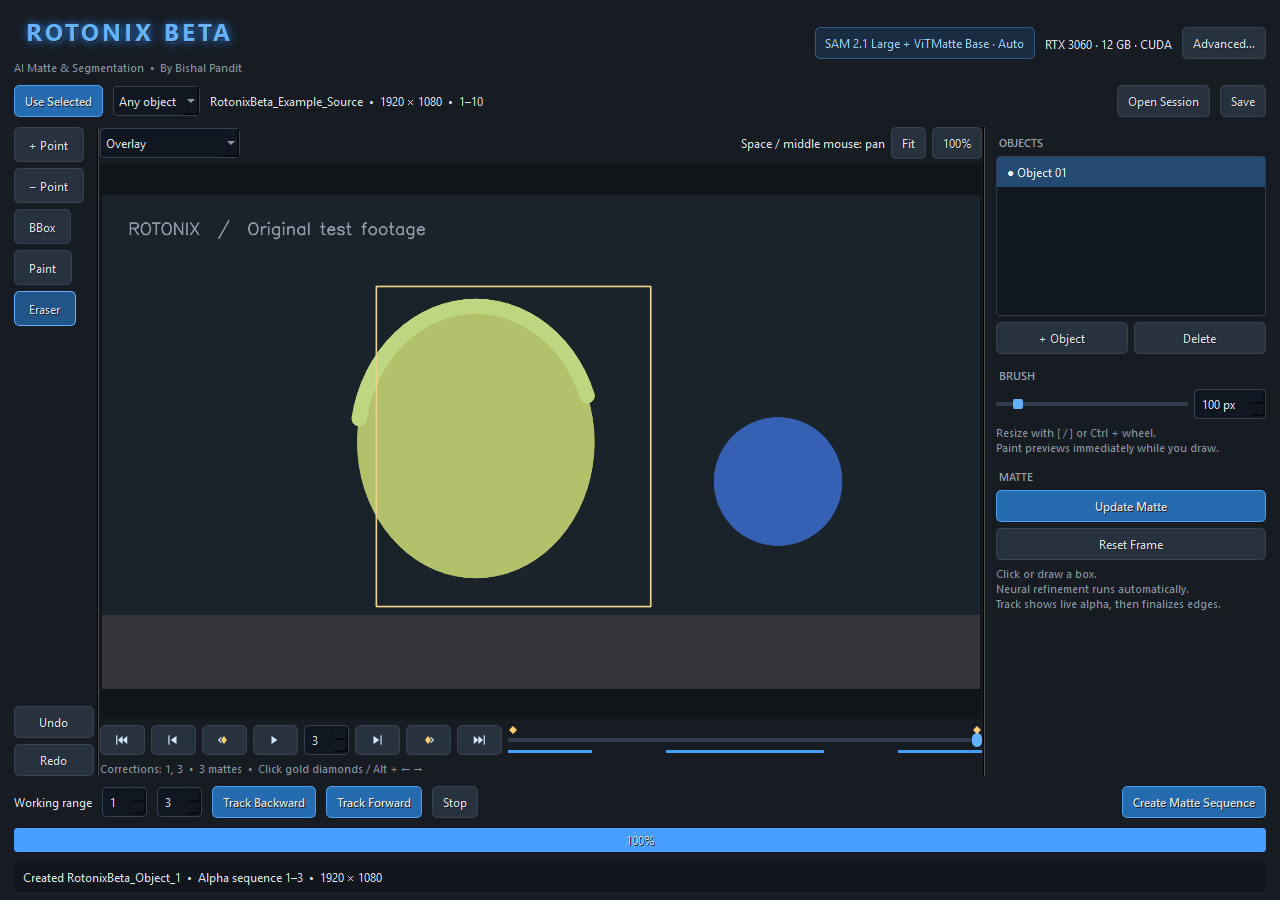Play the footage

(x=275, y=740)
